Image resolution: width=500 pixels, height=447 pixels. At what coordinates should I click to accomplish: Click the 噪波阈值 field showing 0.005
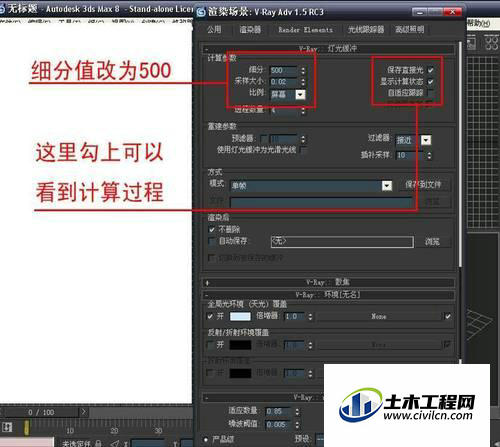[x=278, y=425]
